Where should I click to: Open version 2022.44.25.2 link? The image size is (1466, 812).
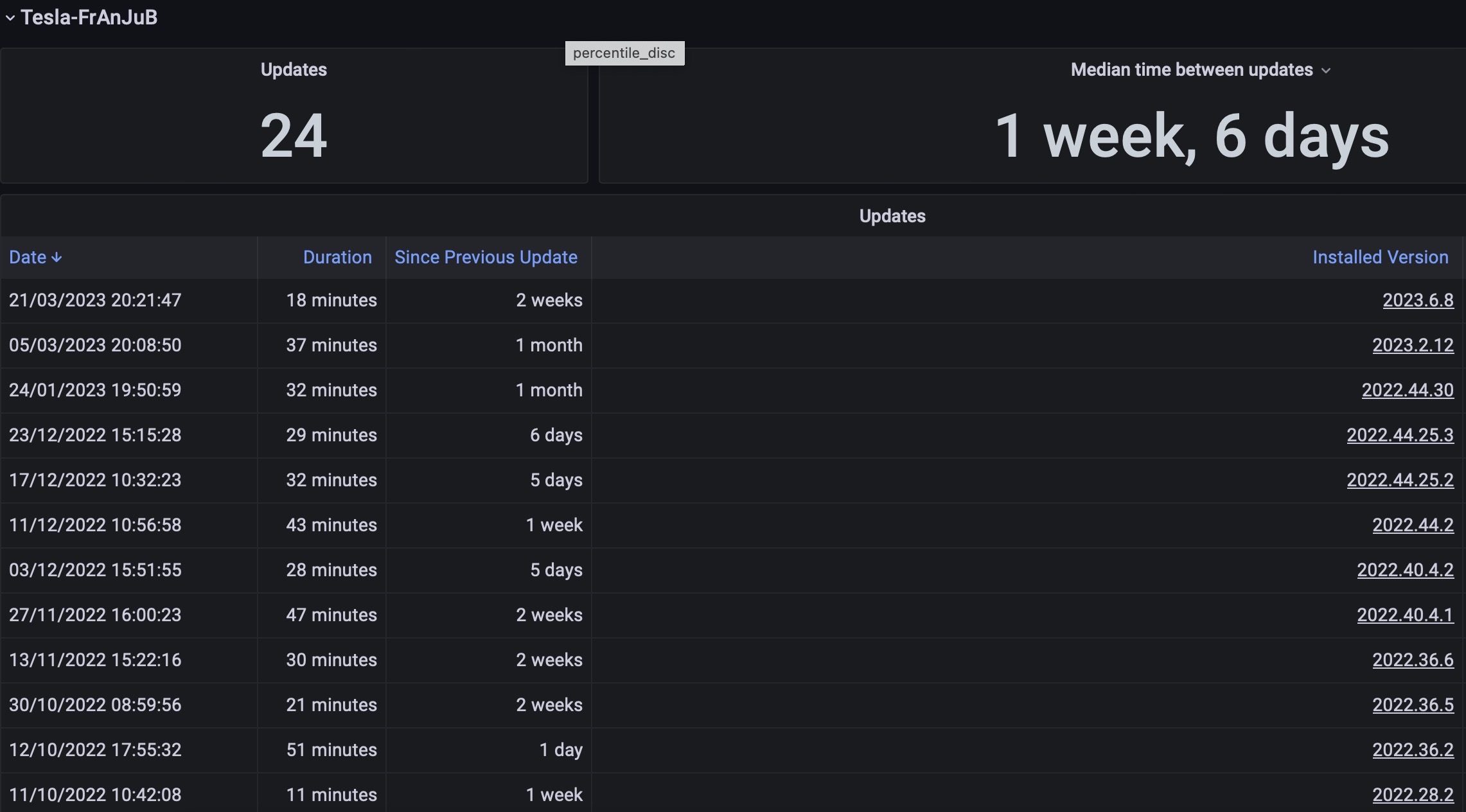pyautogui.click(x=1400, y=481)
